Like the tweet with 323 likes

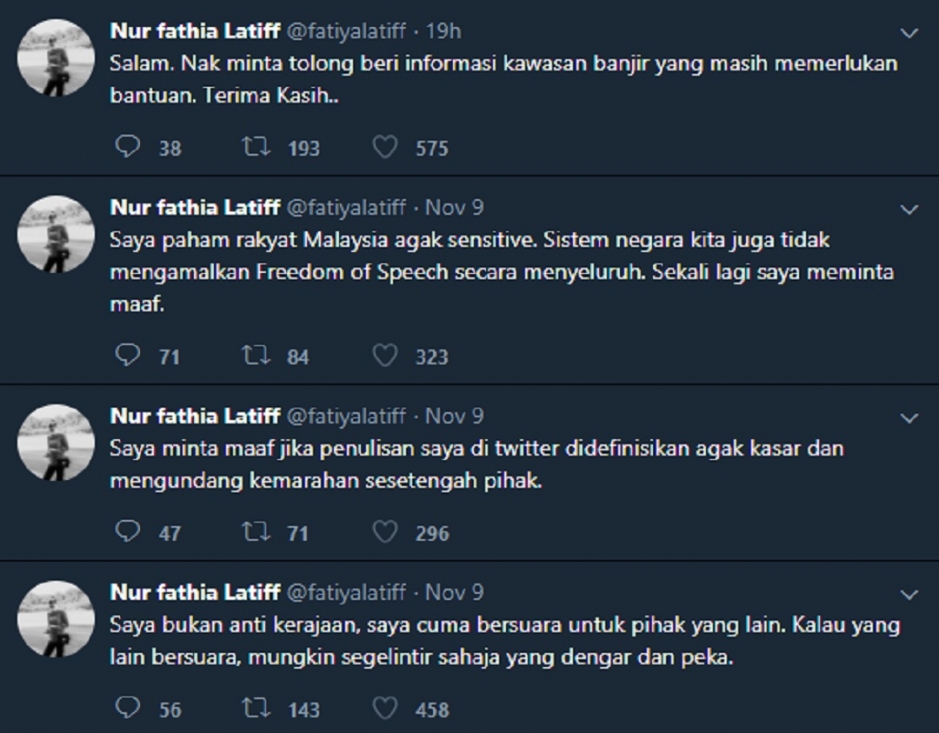click(385, 355)
